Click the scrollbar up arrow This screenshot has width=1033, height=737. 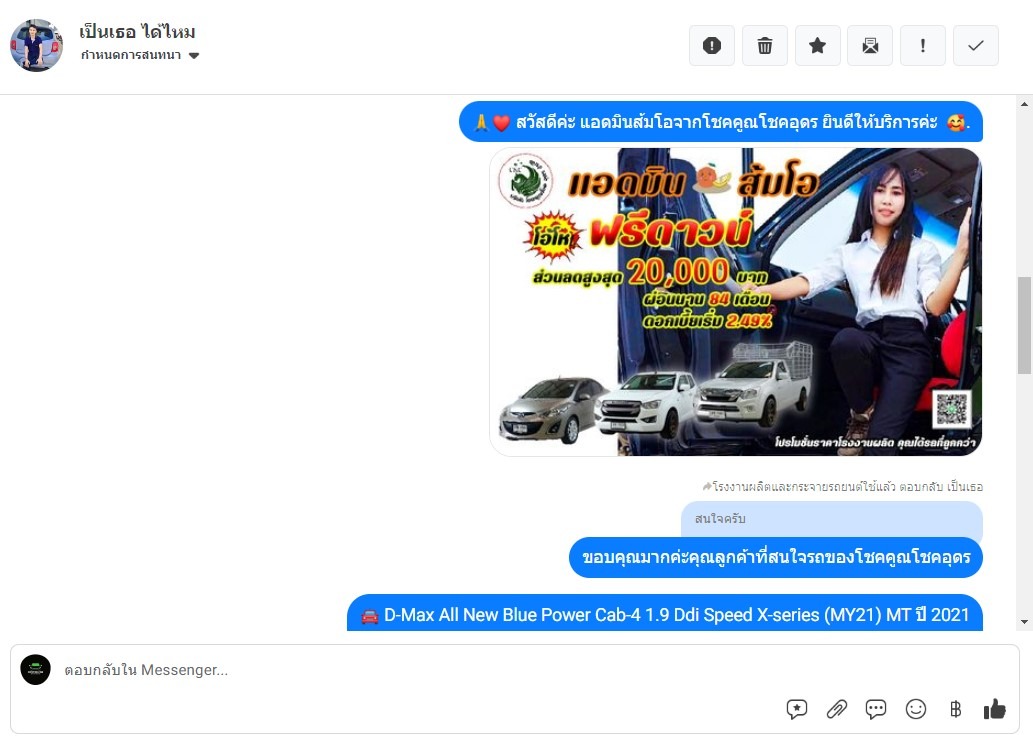1024,104
